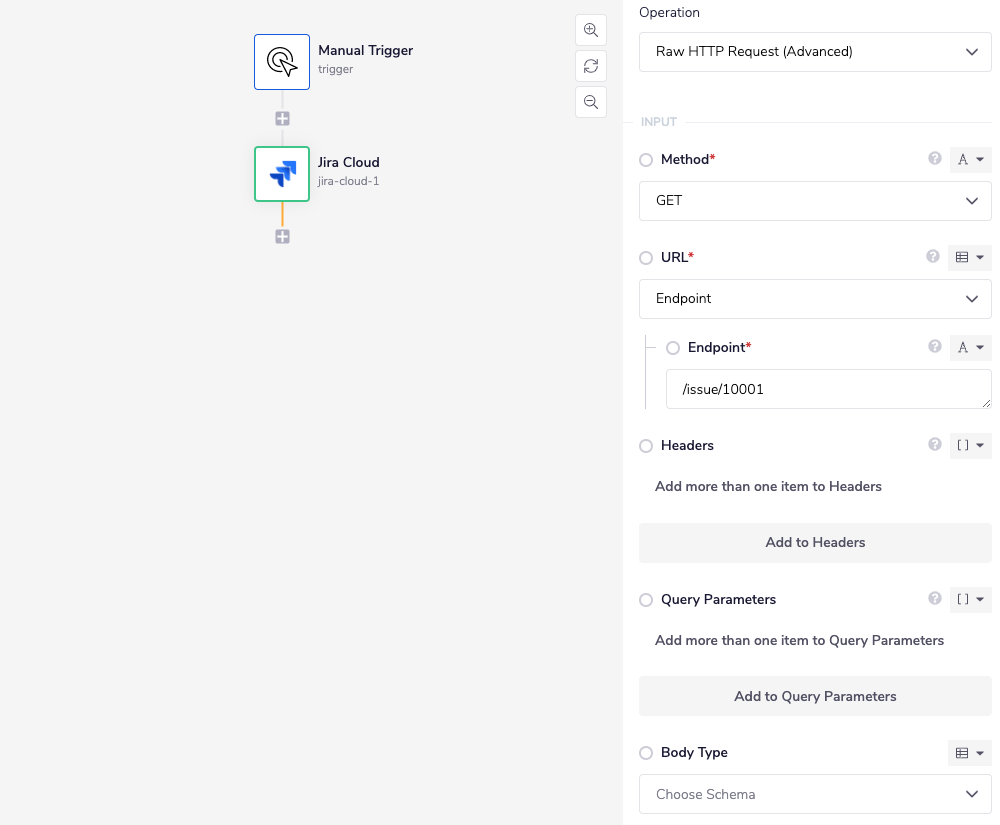Open the URL source dropdown showing Endpoint
This screenshot has height=825, width=1000.
tap(814, 299)
